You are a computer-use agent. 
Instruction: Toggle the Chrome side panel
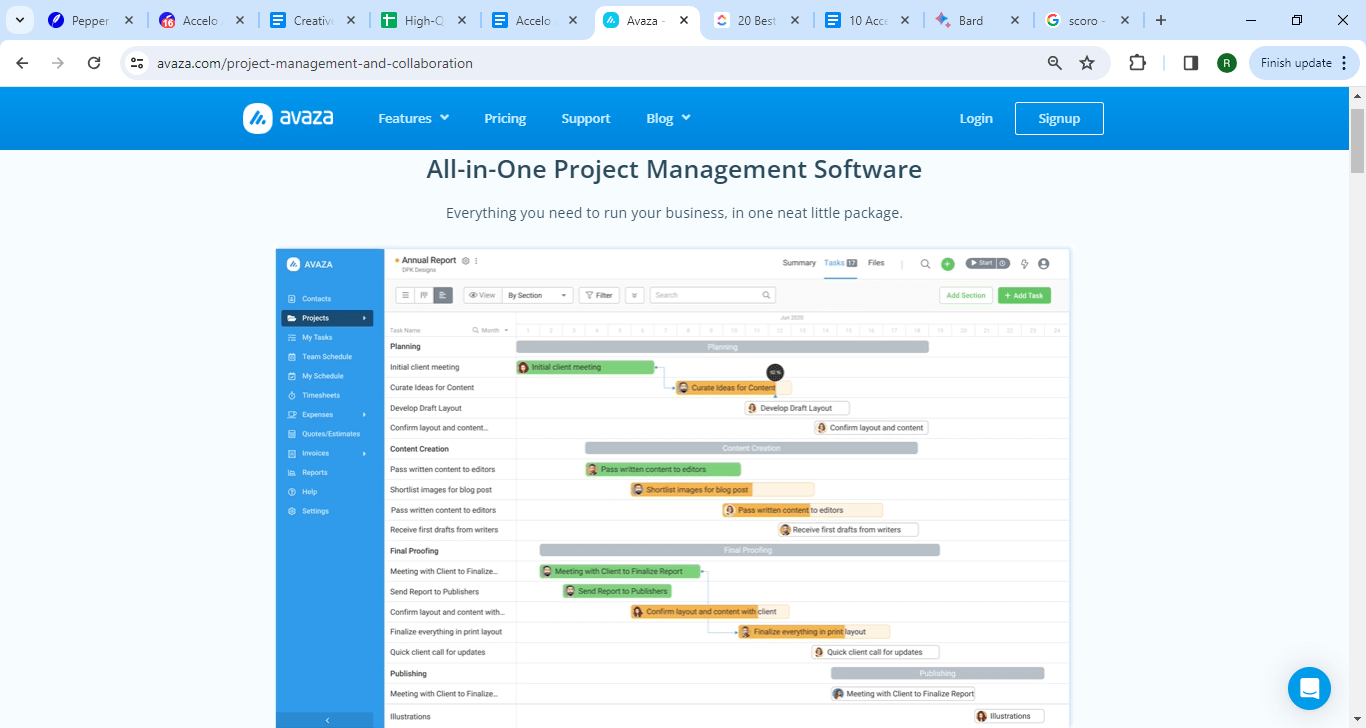click(1190, 63)
